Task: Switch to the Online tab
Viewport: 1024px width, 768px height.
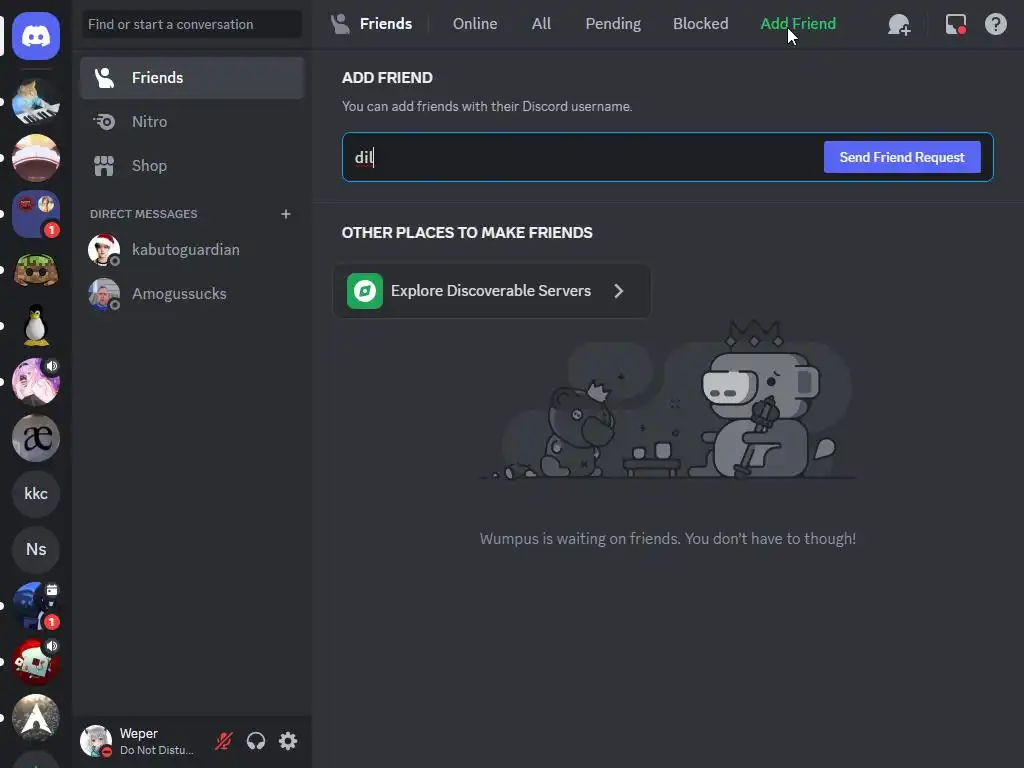Action: (x=475, y=24)
